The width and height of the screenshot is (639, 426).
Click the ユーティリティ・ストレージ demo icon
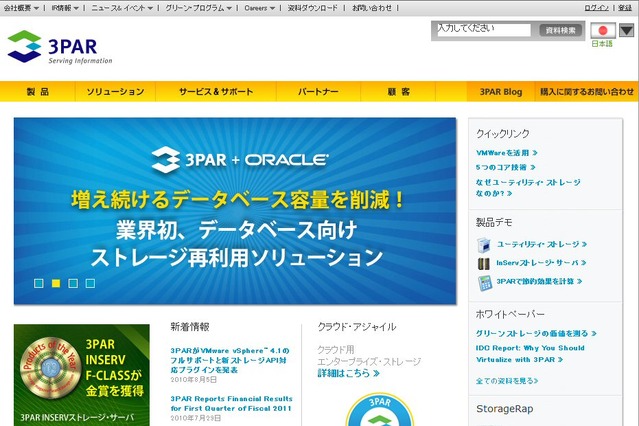484,245
